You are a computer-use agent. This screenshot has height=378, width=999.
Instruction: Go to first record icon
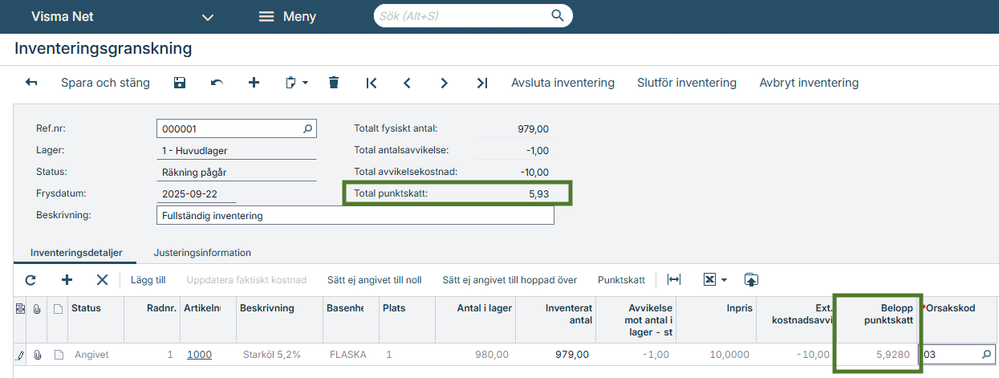coord(371,83)
